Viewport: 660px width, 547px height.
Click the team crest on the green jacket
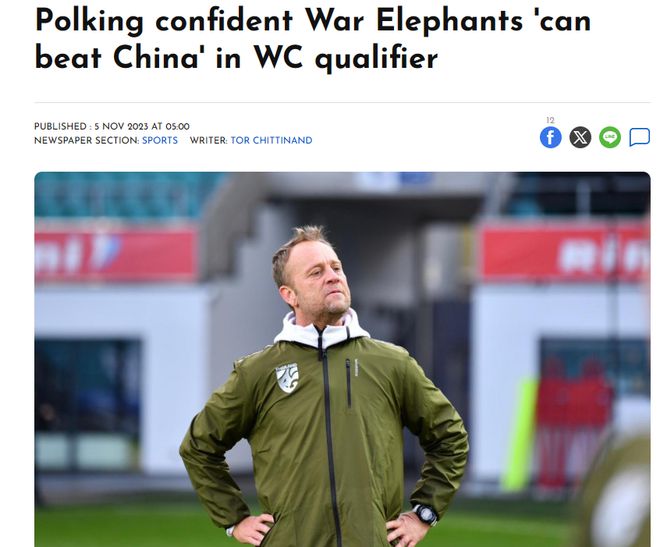coord(287,377)
